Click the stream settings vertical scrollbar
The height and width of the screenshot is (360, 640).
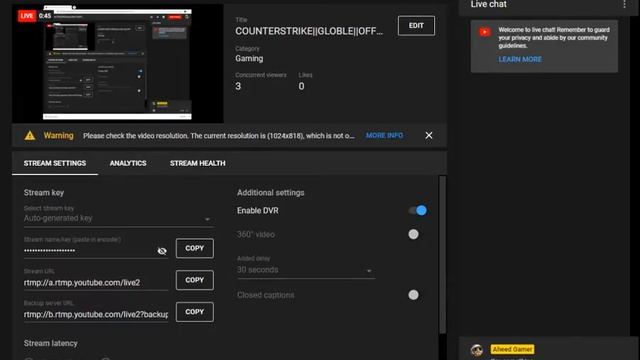point(442,255)
